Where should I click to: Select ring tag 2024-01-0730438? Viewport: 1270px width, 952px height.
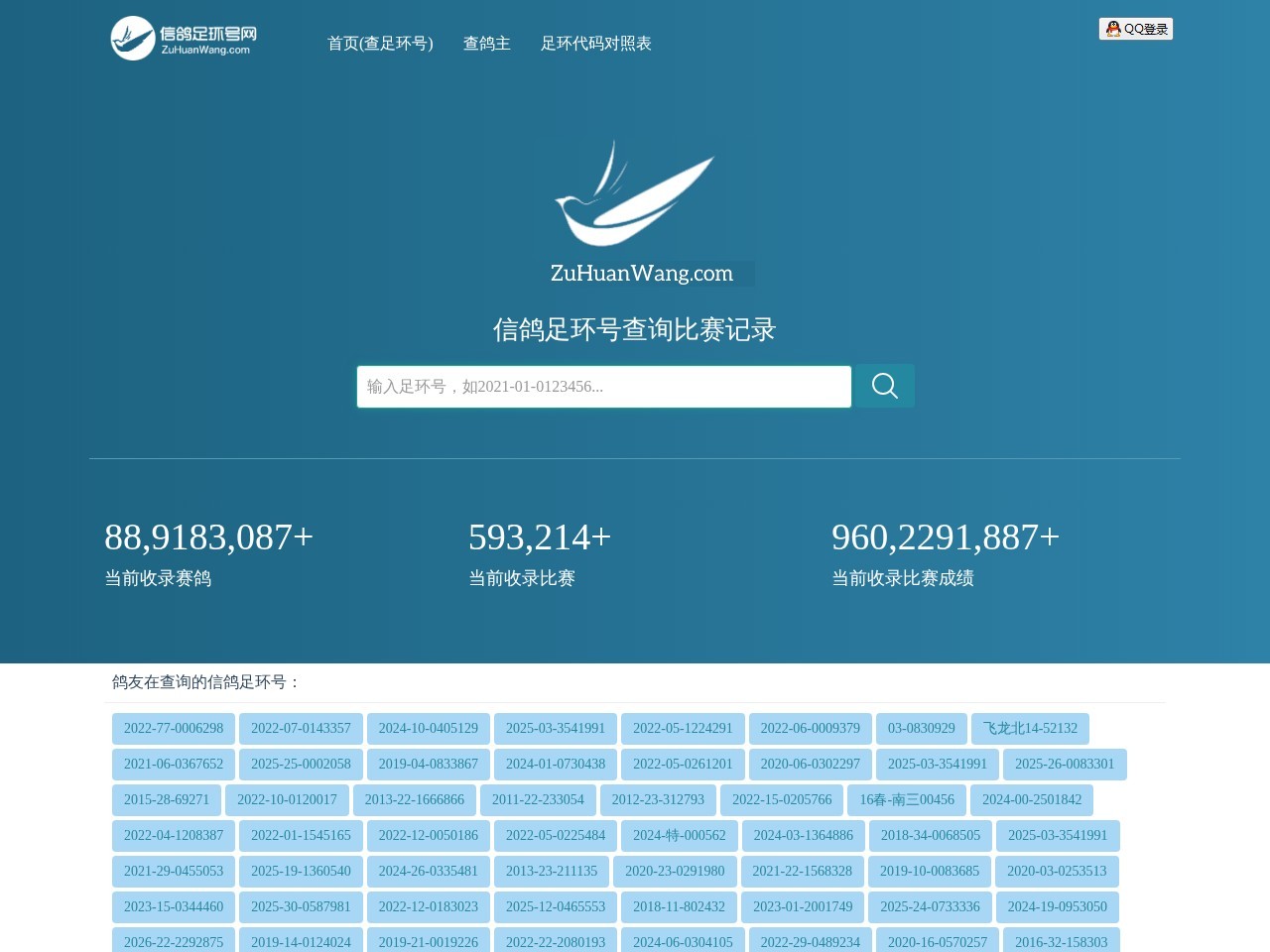pyautogui.click(x=556, y=765)
